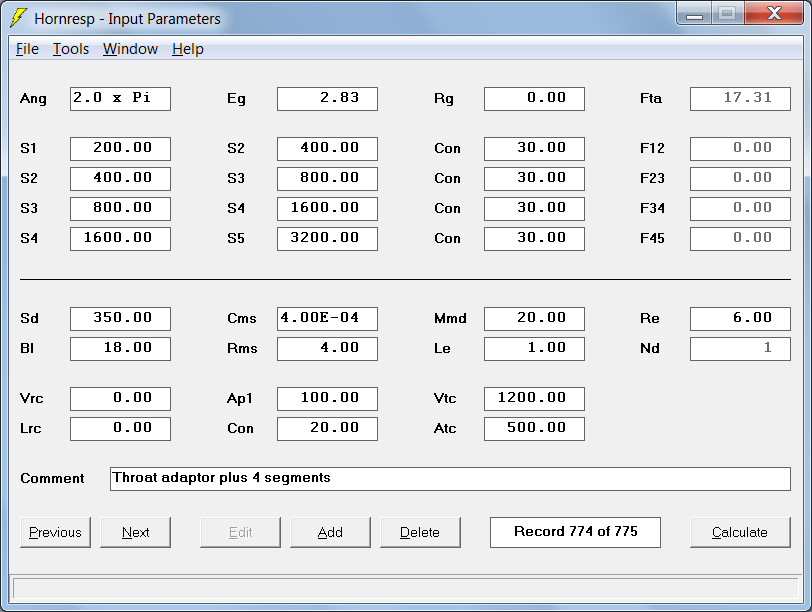This screenshot has width=812, height=612.
Task: Select the Fta field showing 17.31
Action: 741,99
